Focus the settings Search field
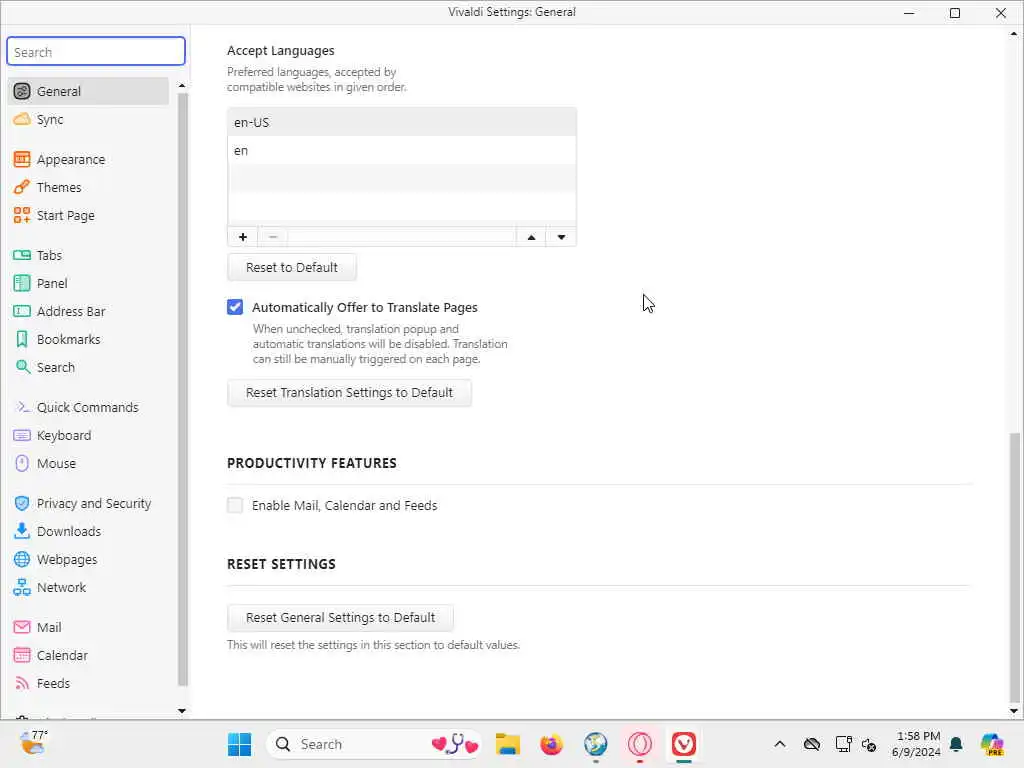Viewport: 1024px width, 768px height. click(x=96, y=52)
